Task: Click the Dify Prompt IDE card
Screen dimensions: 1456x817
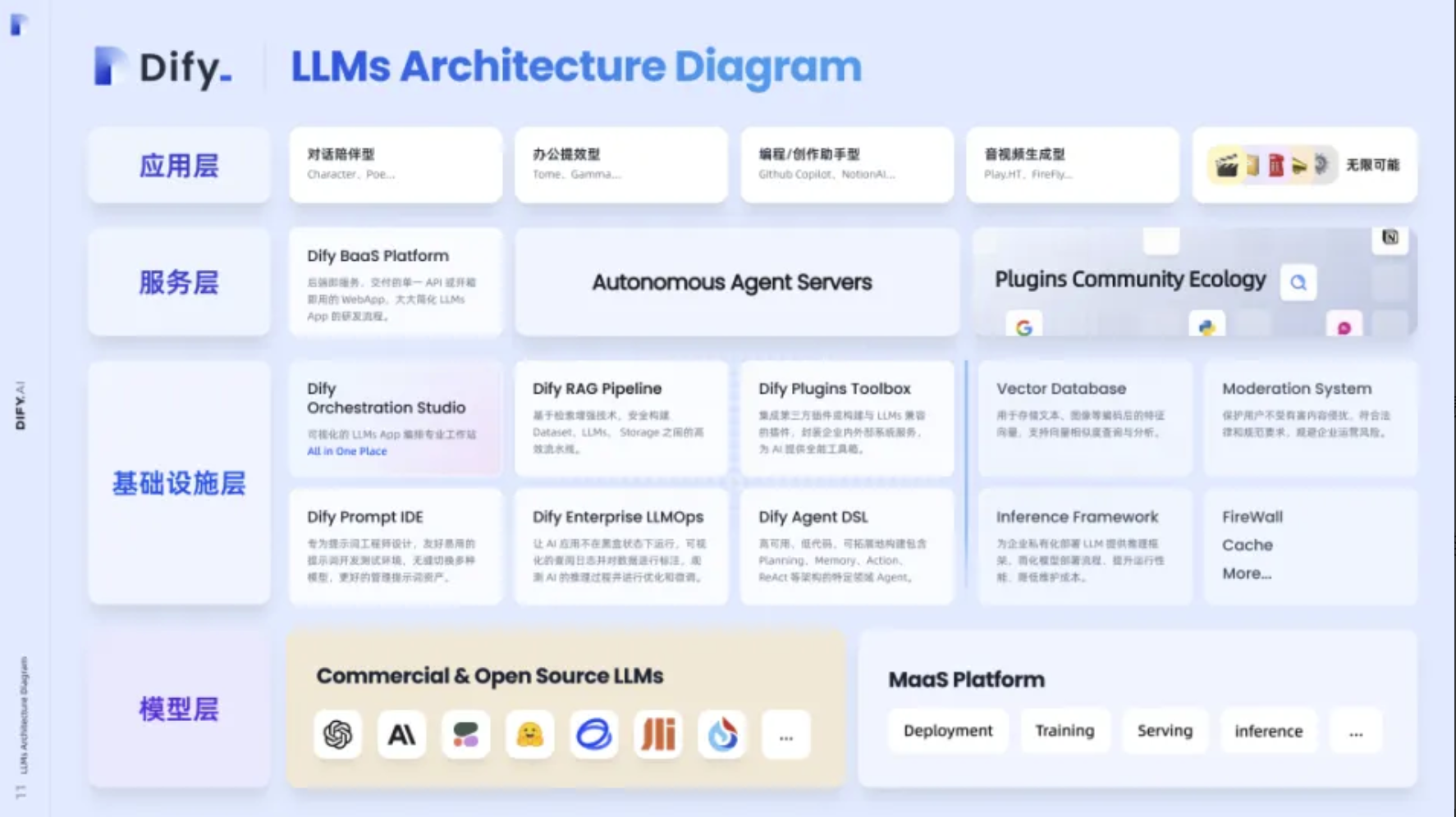Action: pos(396,547)
